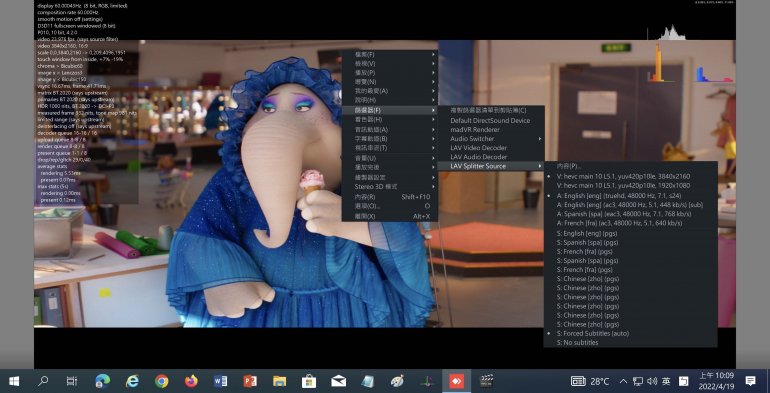Screen dimensions: 770x393
Task: Open Microsoft Edge from the taskbar
Action: 102,381
